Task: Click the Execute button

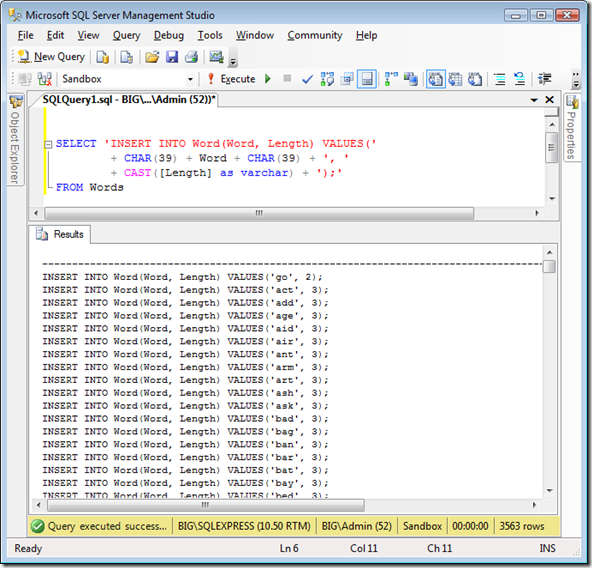Action: coord(231,79)
